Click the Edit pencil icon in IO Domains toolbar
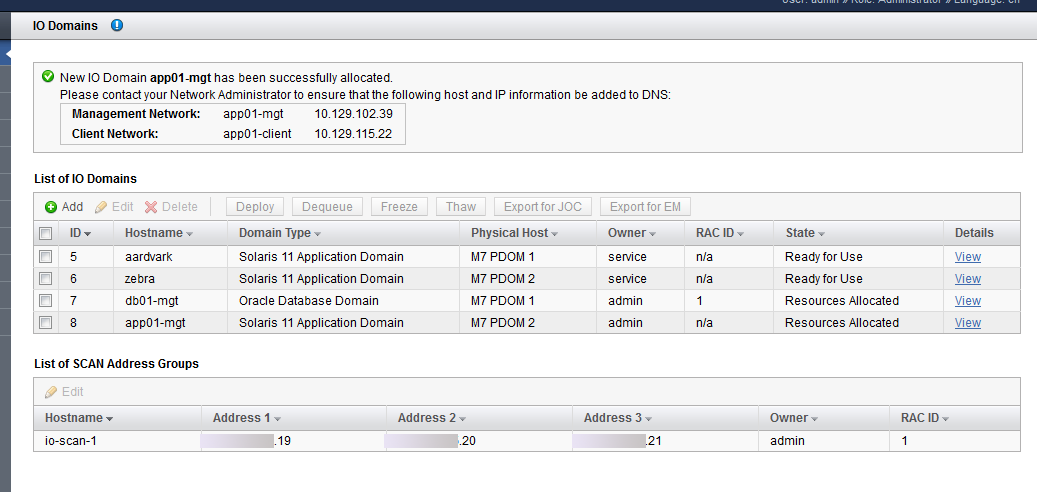The image size is (1037, 492). coord(101,207)
